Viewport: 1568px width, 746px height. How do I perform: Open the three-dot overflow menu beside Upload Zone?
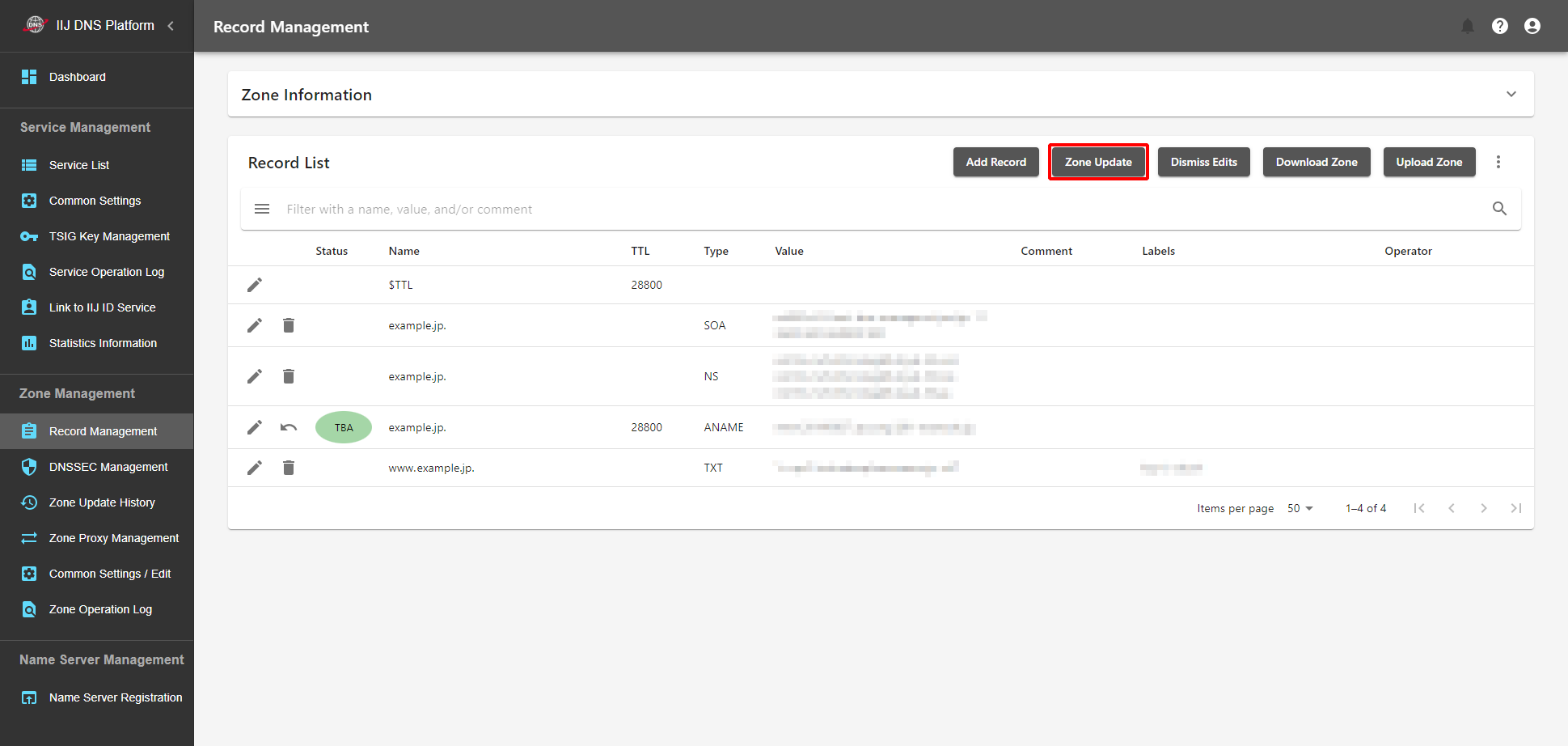click(1498, 162)
